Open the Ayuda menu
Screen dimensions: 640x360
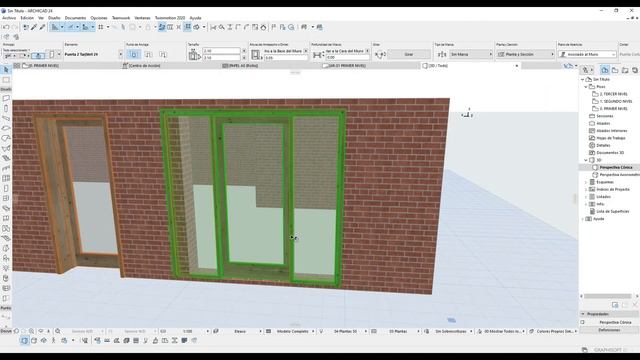[195, 18]
